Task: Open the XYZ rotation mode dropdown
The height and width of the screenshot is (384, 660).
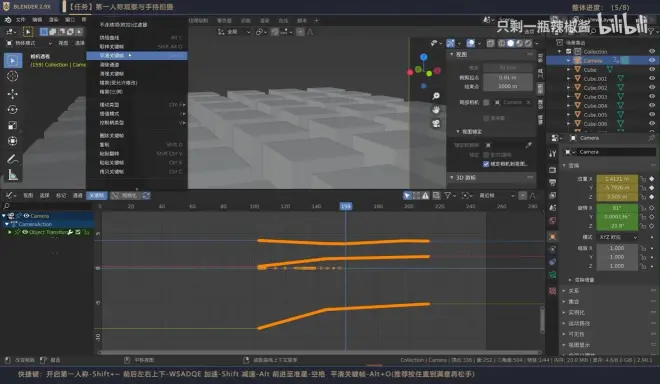Action: click(x=617, y=237)
